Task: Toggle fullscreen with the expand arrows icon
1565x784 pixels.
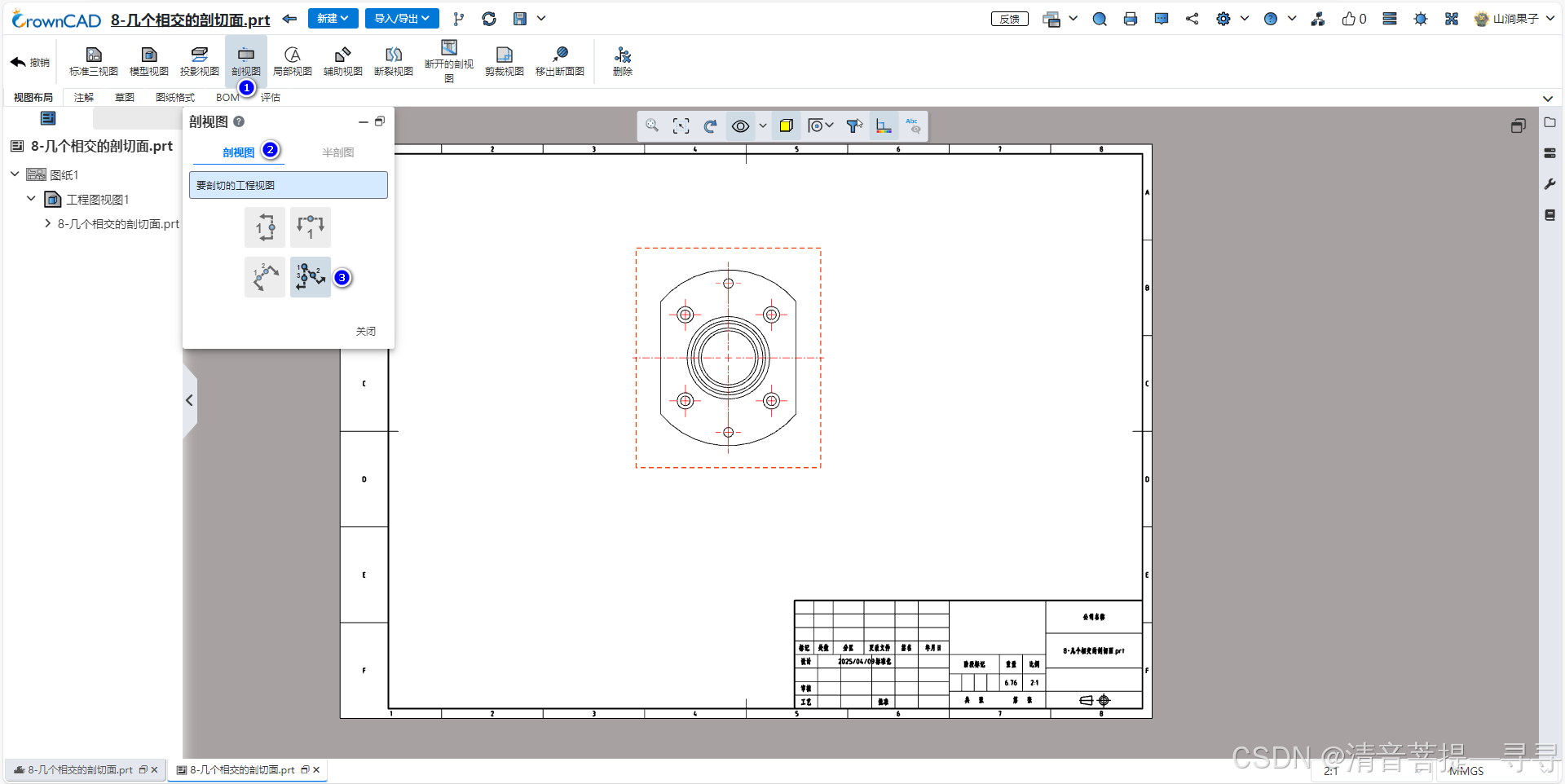Action: coord(1452,19)
